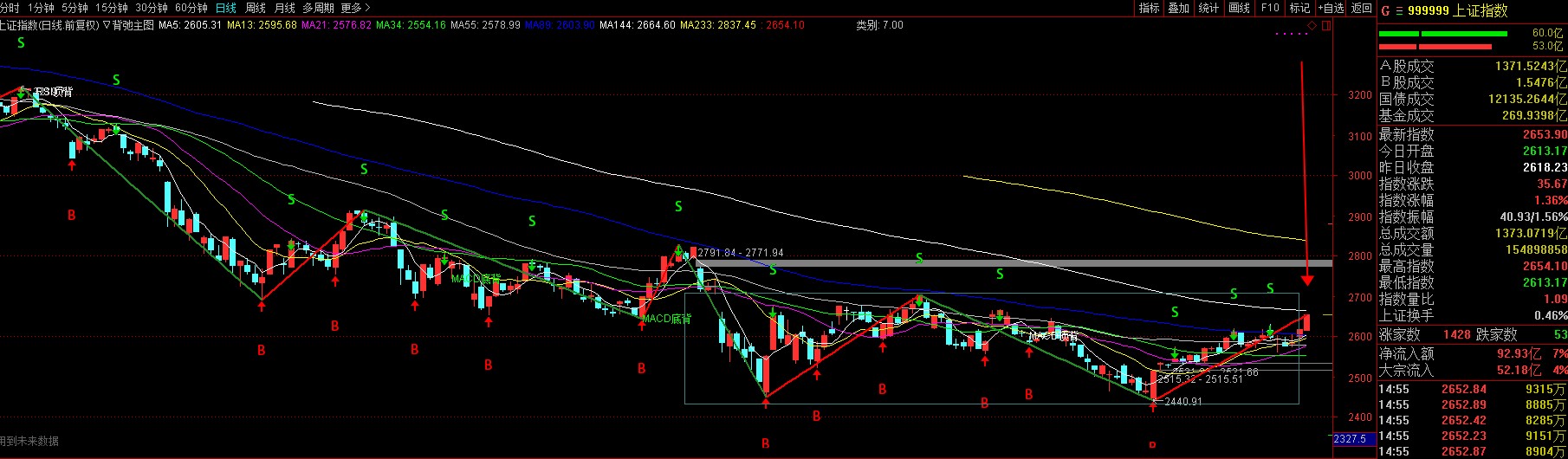Click the diamond icon above the chart
The width and height of the screenshot is (1568, 459).
click(1312, 26)
